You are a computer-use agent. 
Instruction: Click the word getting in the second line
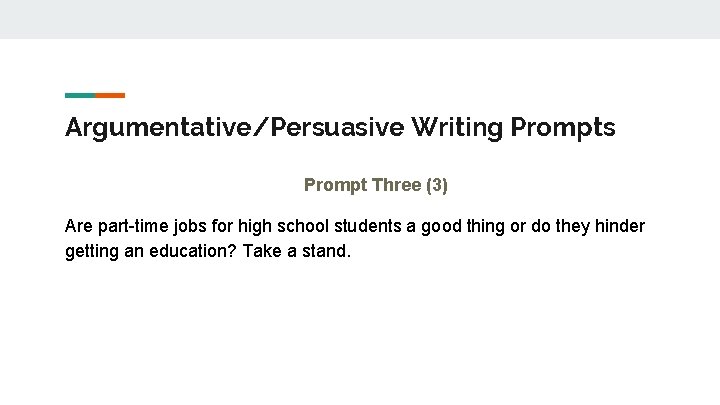point(92,252)
